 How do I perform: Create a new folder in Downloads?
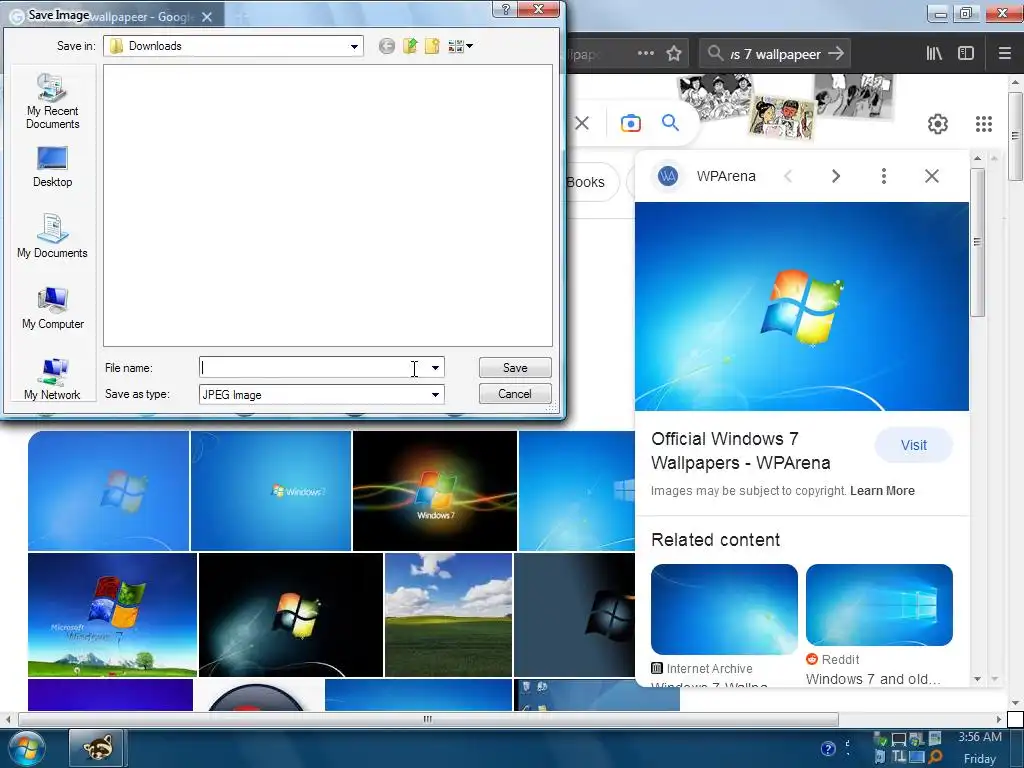click(x=432, y=46)
